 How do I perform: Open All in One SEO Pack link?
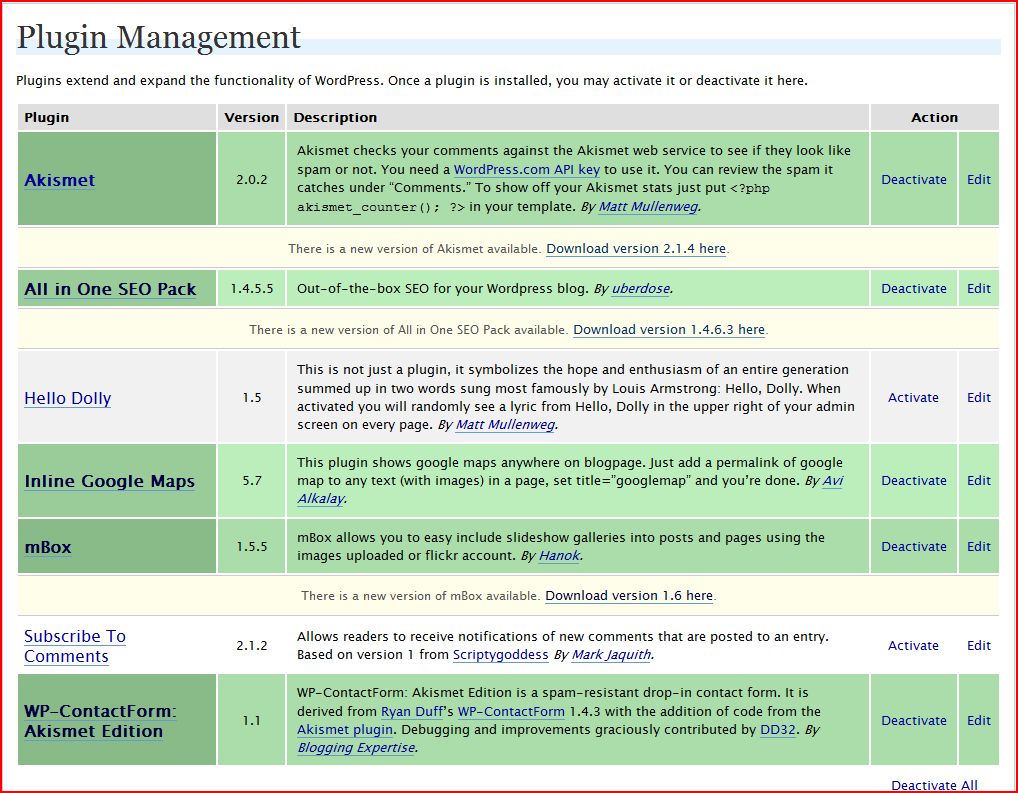point(110,289)
